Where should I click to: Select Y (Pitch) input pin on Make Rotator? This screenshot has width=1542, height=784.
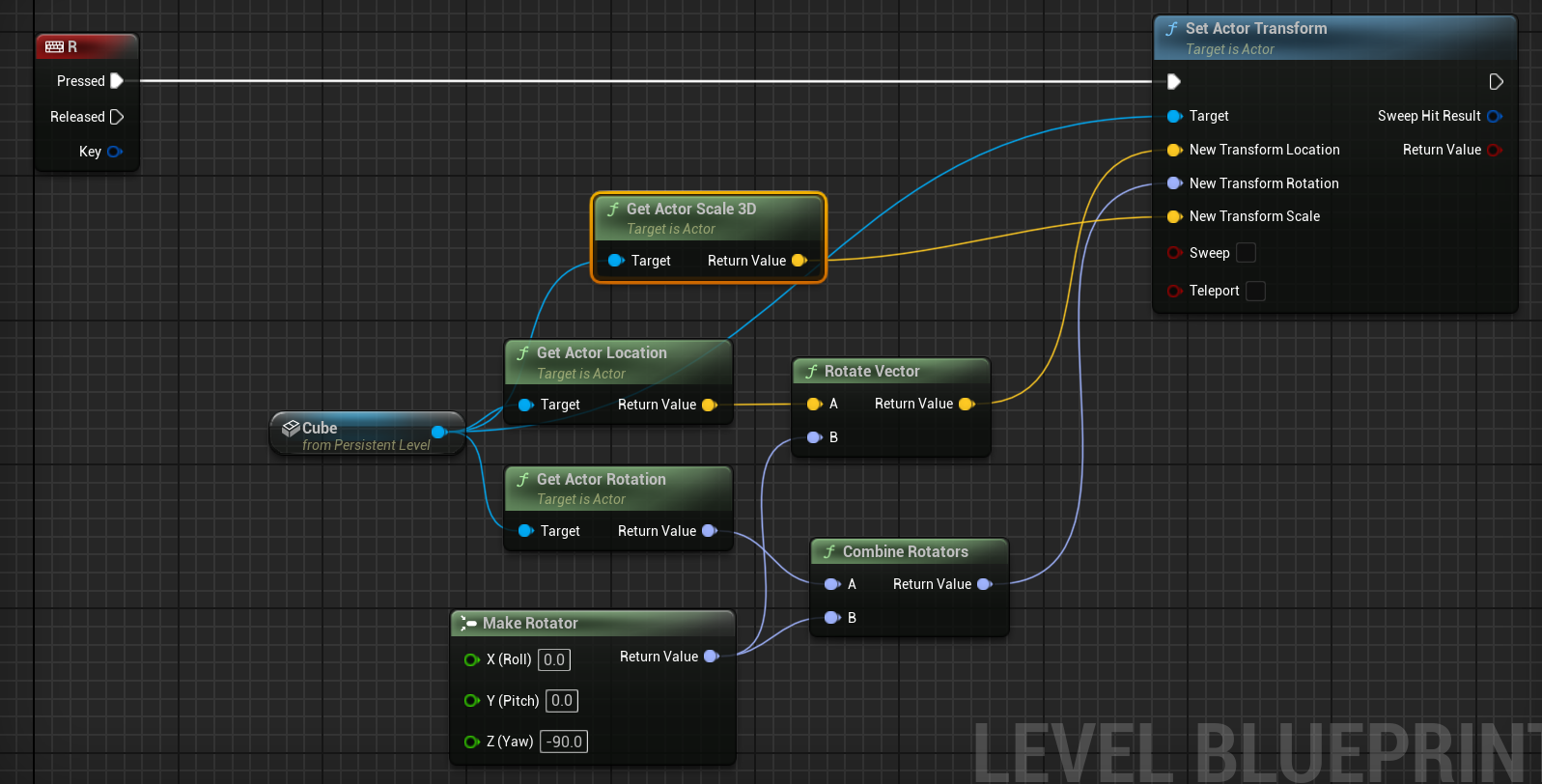click(472, 701)
